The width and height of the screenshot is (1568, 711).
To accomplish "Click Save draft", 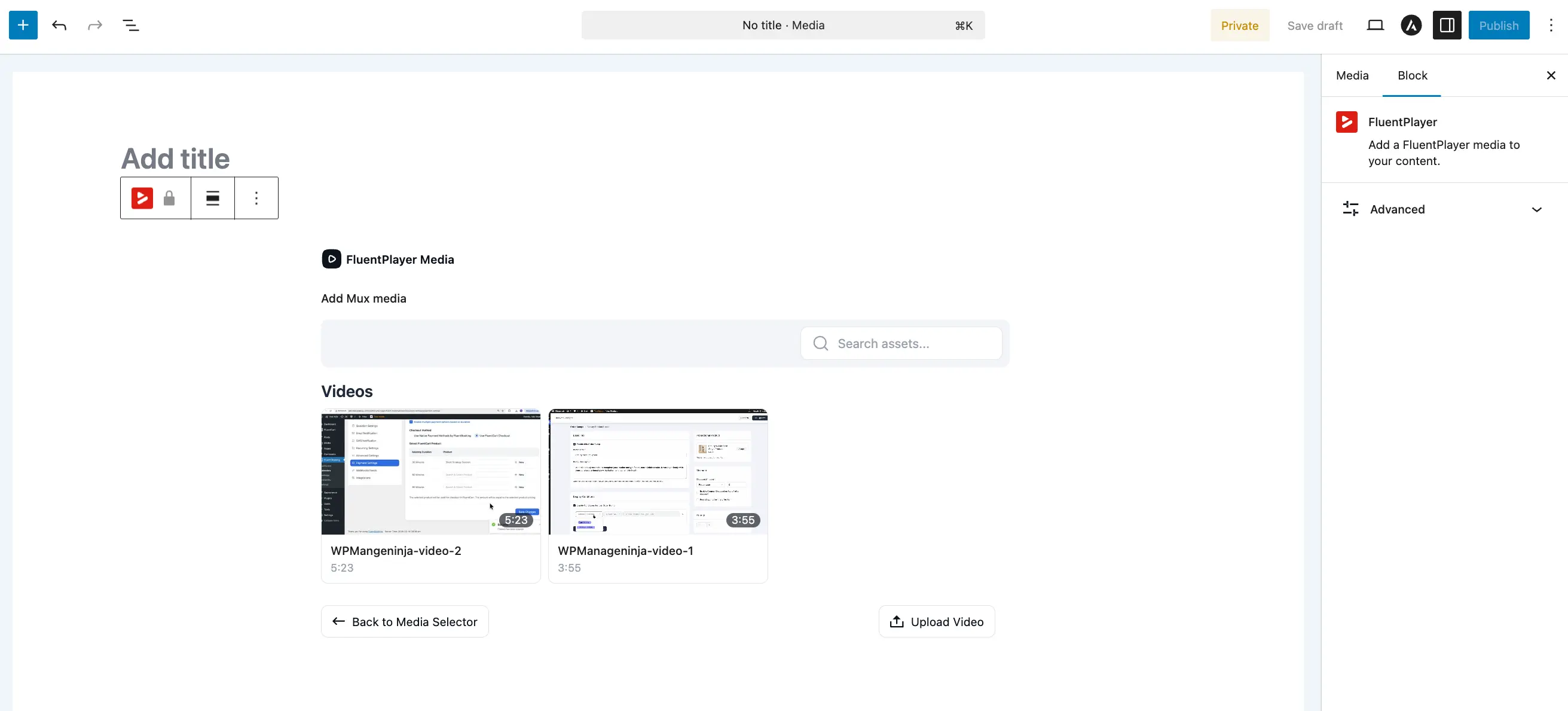I will coord(1315,26).
